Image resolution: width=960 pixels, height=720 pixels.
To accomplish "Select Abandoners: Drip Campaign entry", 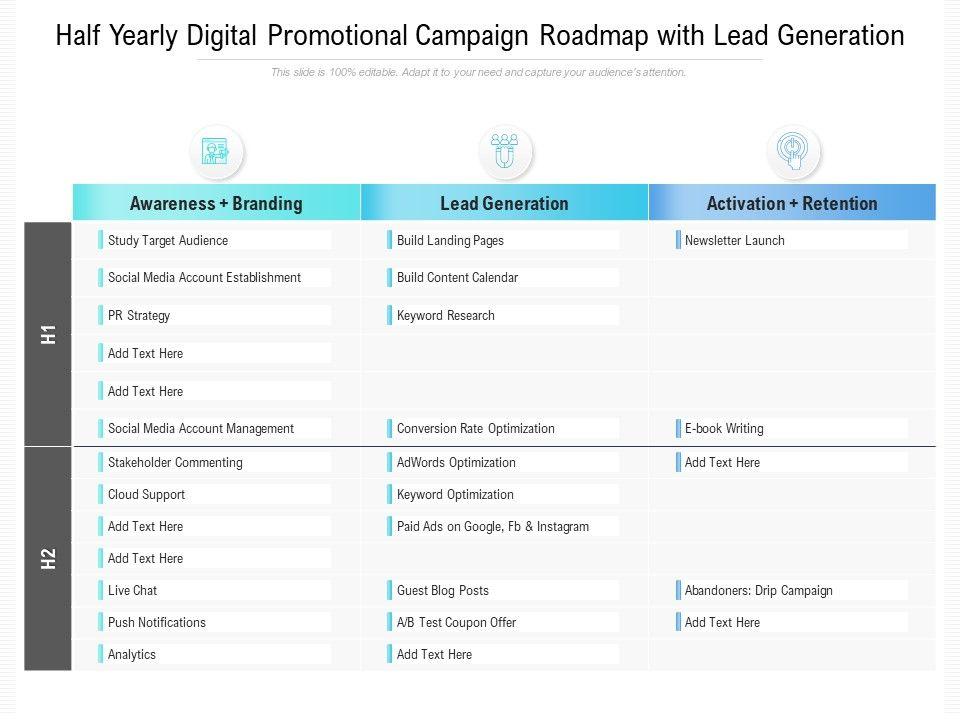I will tap(759, 590).
